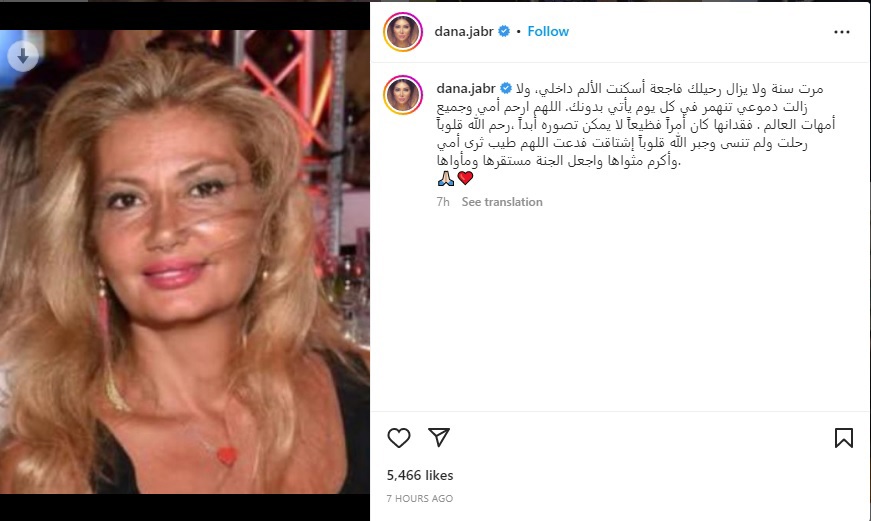Click the download arrow on photo

[x=23, y=56]
